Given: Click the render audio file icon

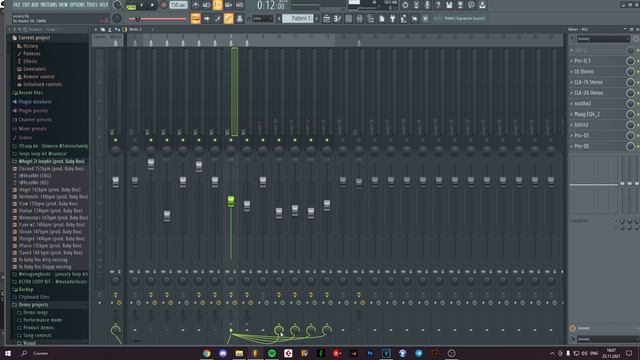Looking at the screenshot, I should 460,5.
